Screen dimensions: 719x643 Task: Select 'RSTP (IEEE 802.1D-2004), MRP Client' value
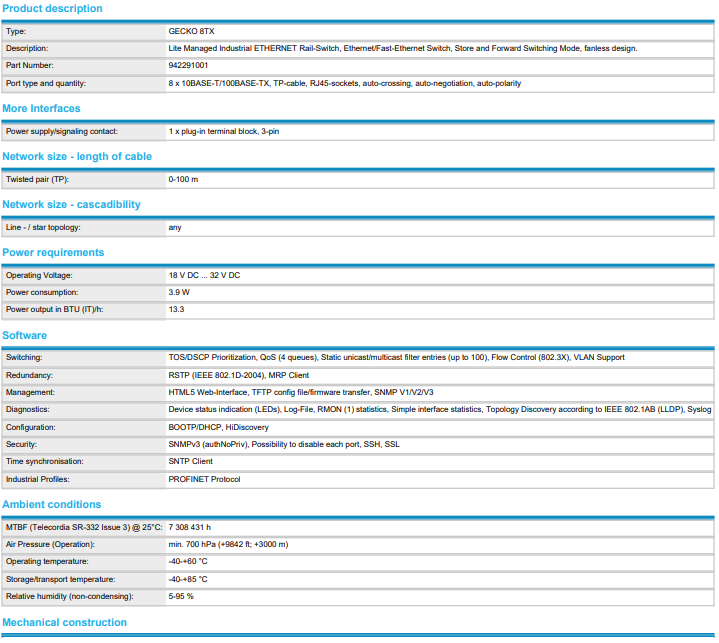(x=239, y=376)
